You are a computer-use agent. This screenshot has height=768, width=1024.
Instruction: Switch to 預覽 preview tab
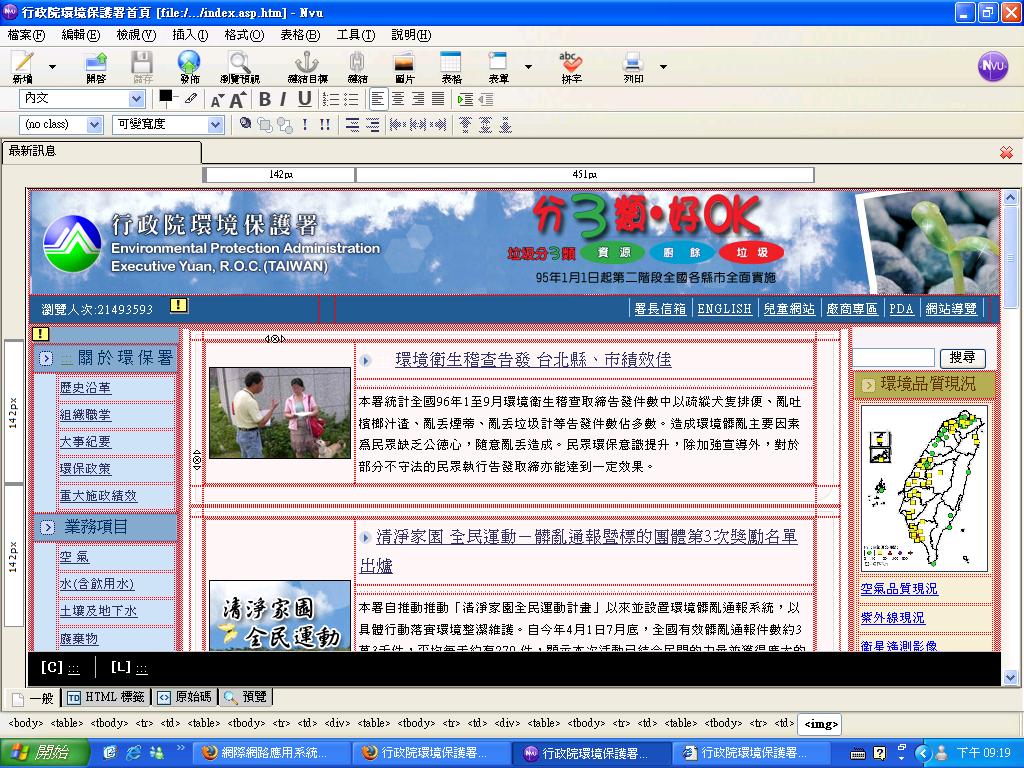[246, 697]
